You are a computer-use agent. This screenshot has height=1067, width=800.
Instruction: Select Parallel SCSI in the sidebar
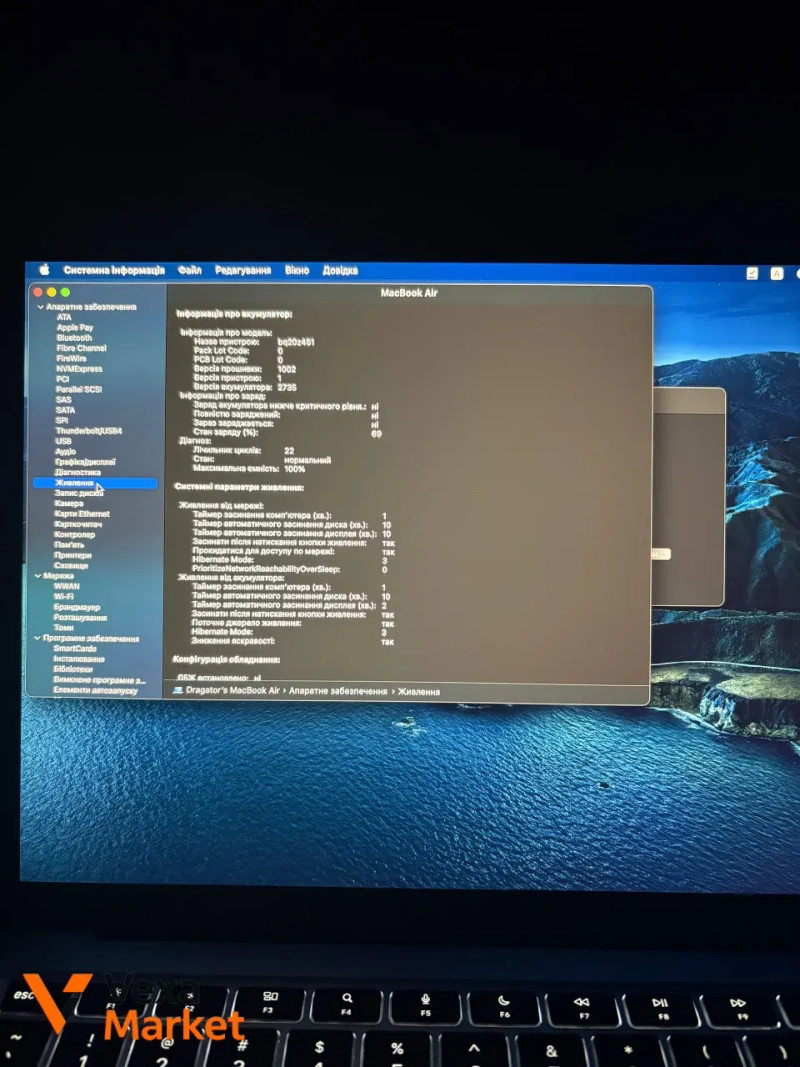tap(79, 389)
